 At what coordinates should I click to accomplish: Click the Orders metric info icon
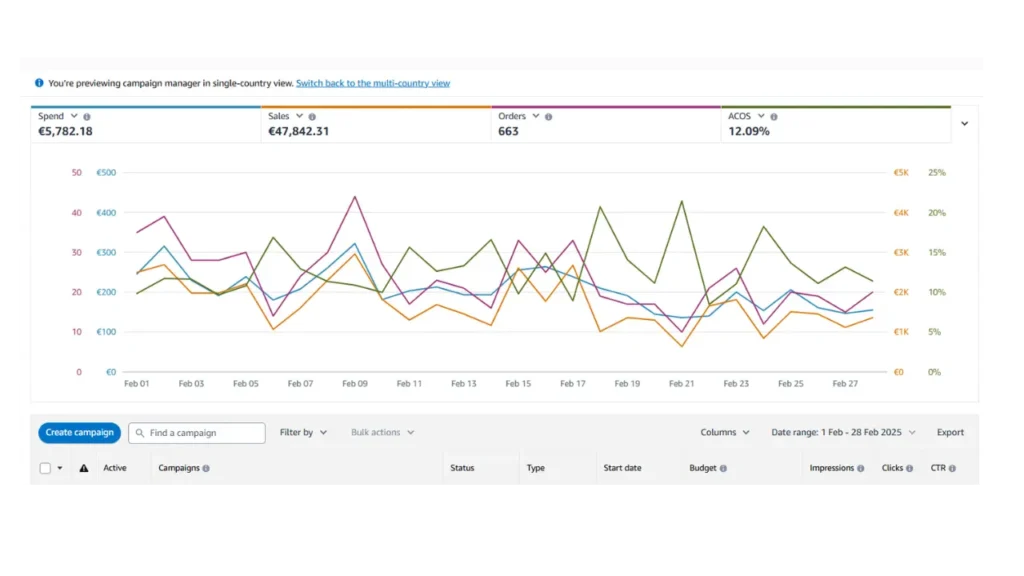tap(548, 117)
